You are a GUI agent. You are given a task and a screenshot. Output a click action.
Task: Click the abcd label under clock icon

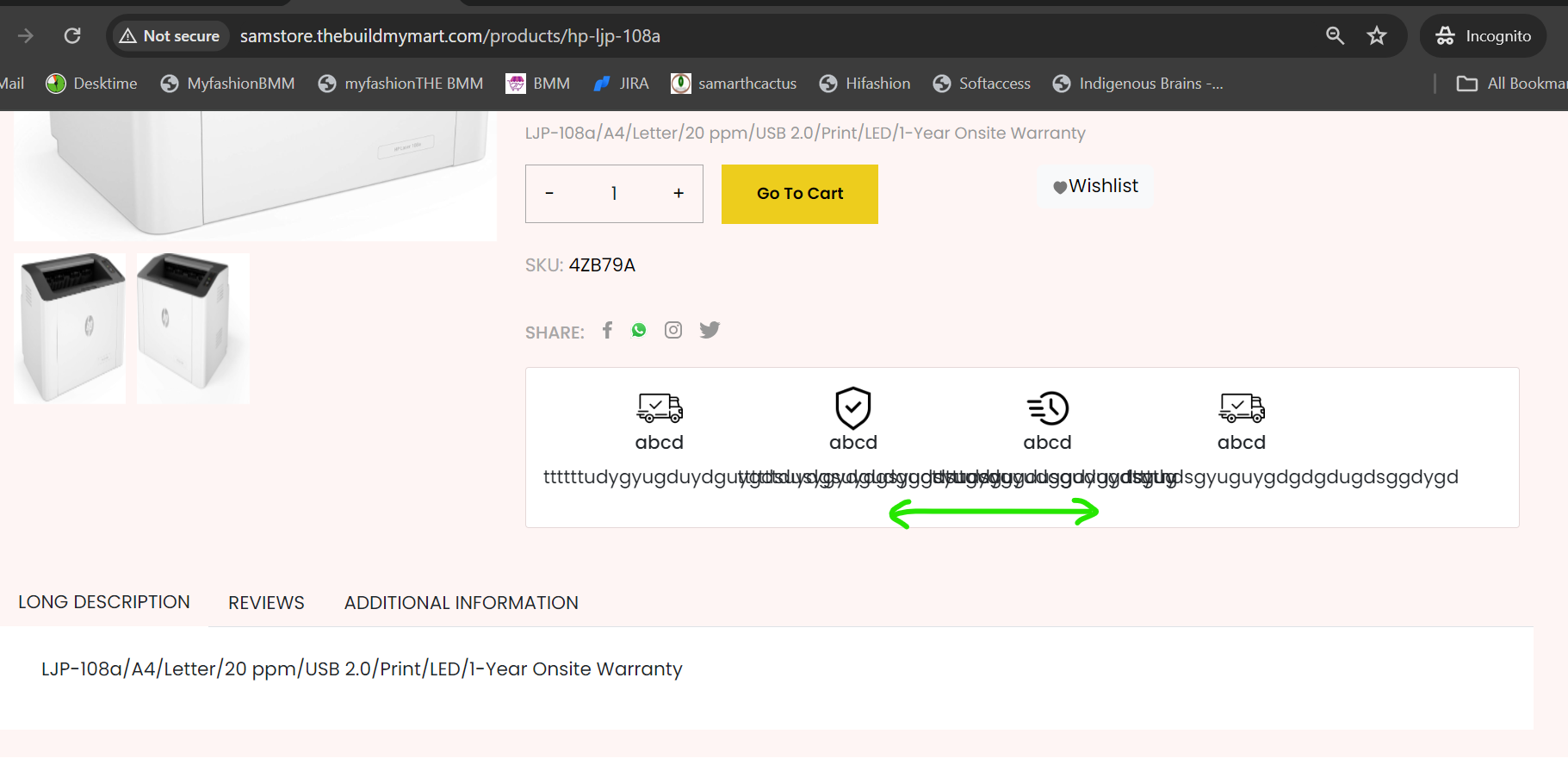coord(1048,442)
